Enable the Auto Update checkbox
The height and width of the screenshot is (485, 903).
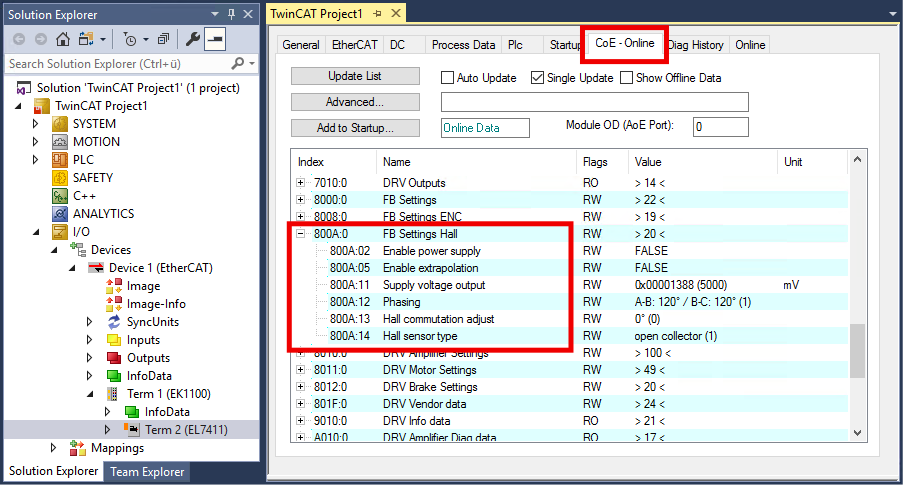(x=448, y=78)
